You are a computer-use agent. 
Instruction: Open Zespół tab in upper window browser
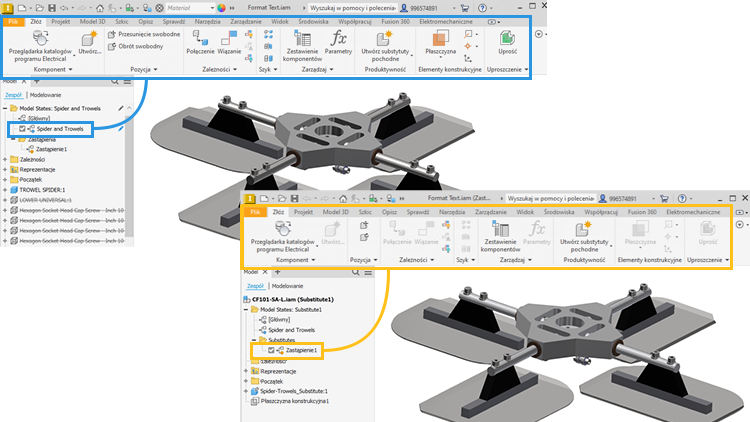pos(13,95)
